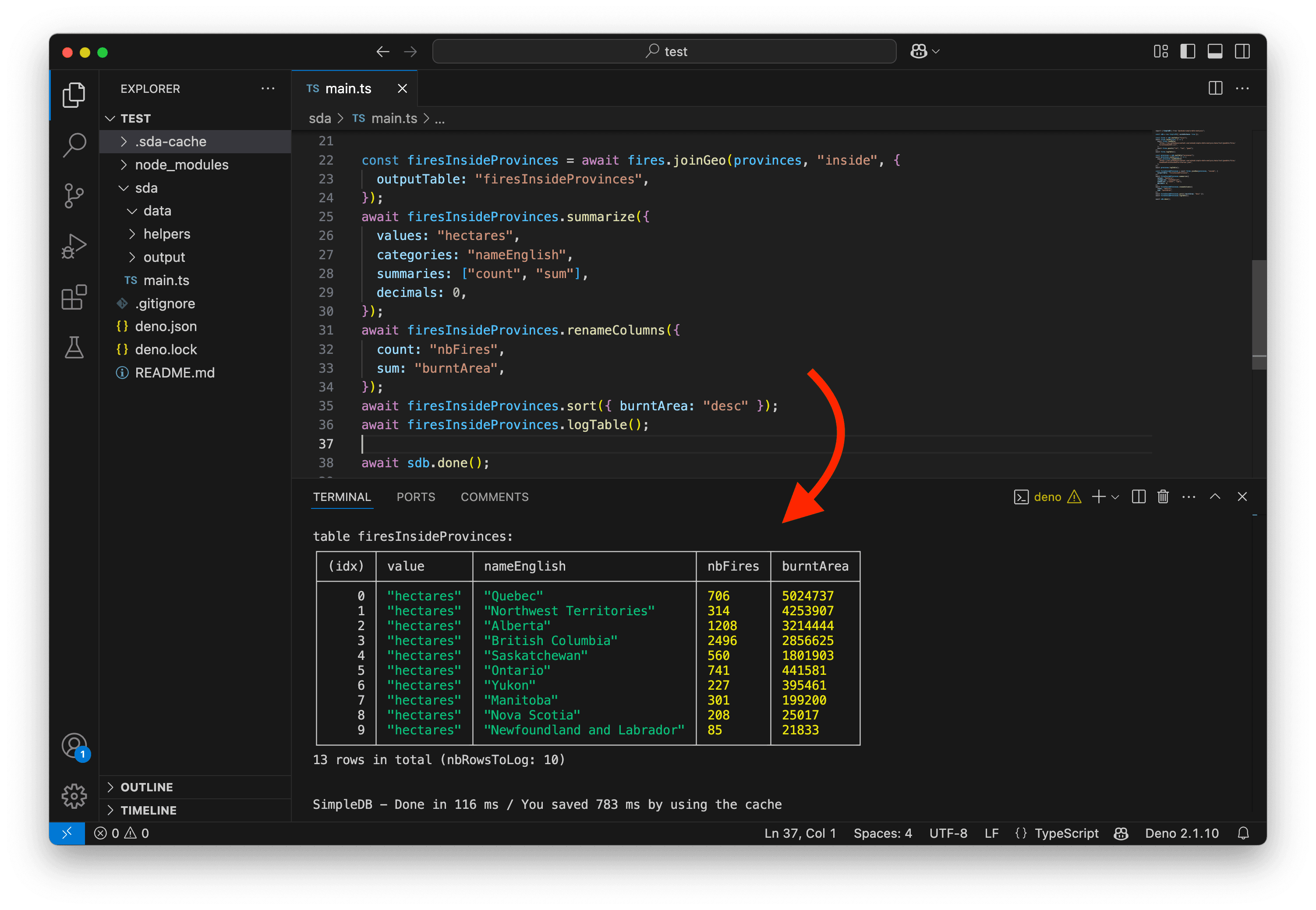
Task: Go forward with the right arrow
Action: pyautogui.click(x=410, y=52)
